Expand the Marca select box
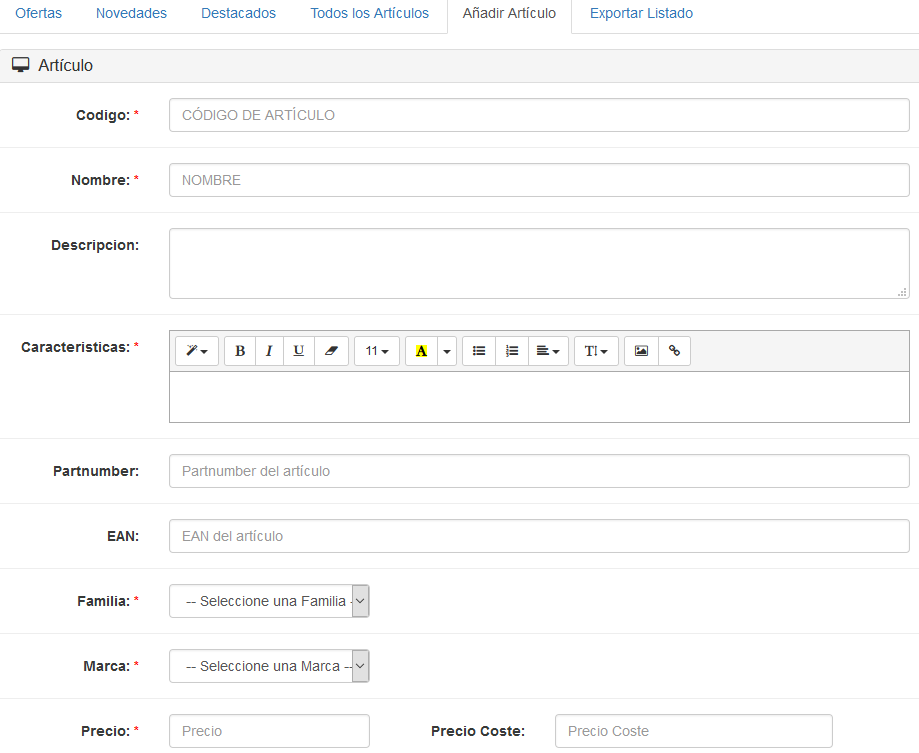The width and height of the screenshot is (919, 753). click(x=269, y=666)
